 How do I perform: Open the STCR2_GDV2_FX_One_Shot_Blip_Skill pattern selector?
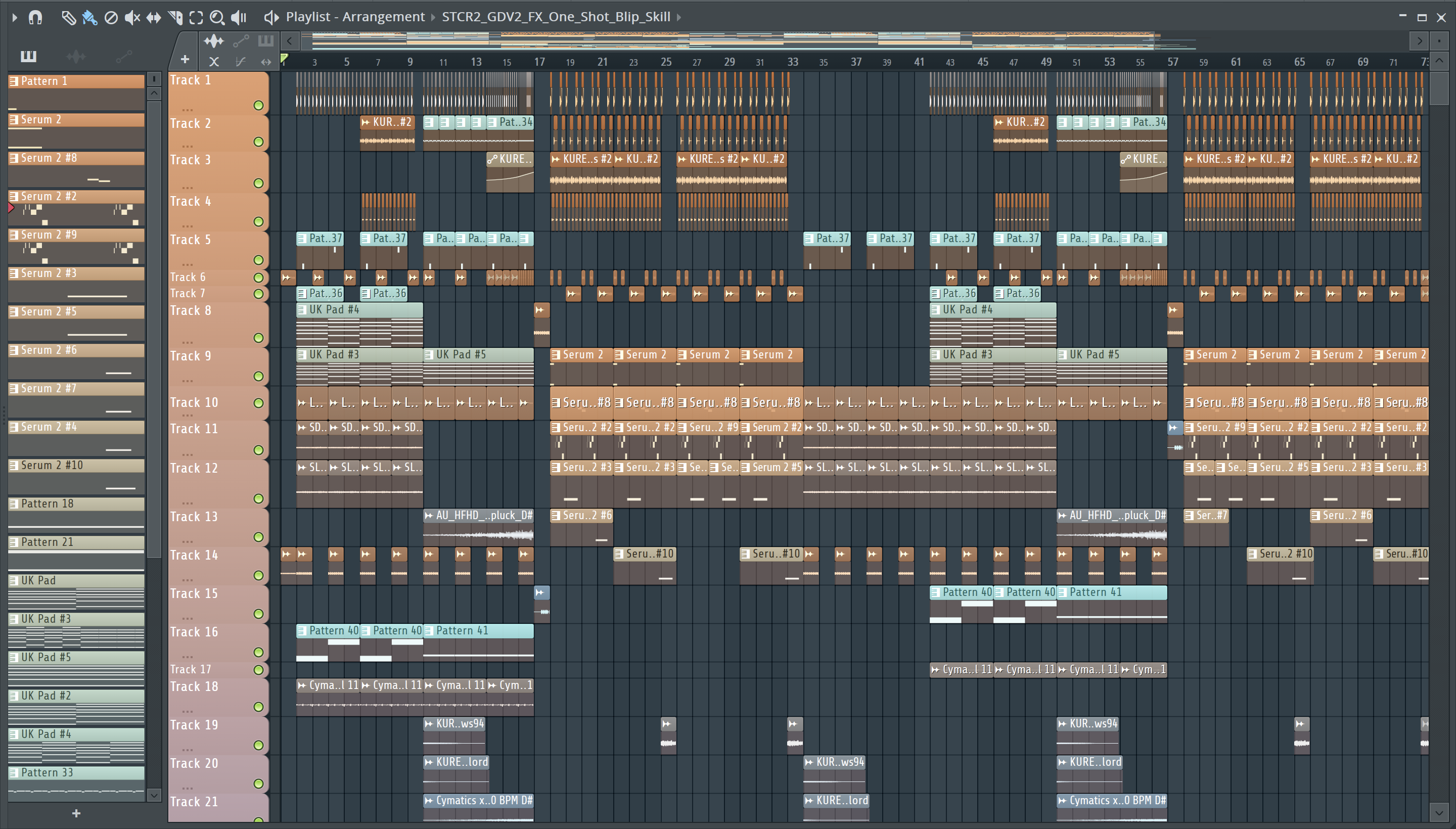click(556, 17)
